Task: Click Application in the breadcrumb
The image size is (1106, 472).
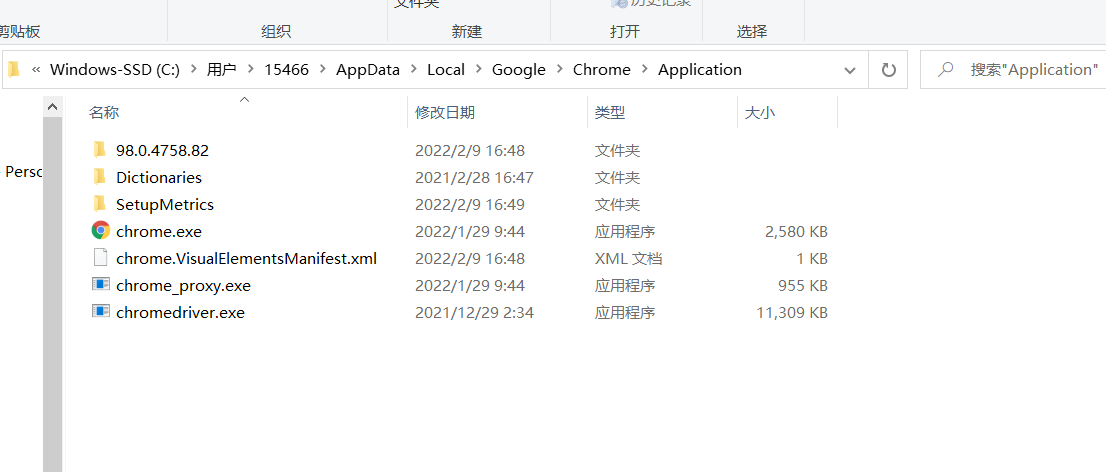Action: (700, 70)
